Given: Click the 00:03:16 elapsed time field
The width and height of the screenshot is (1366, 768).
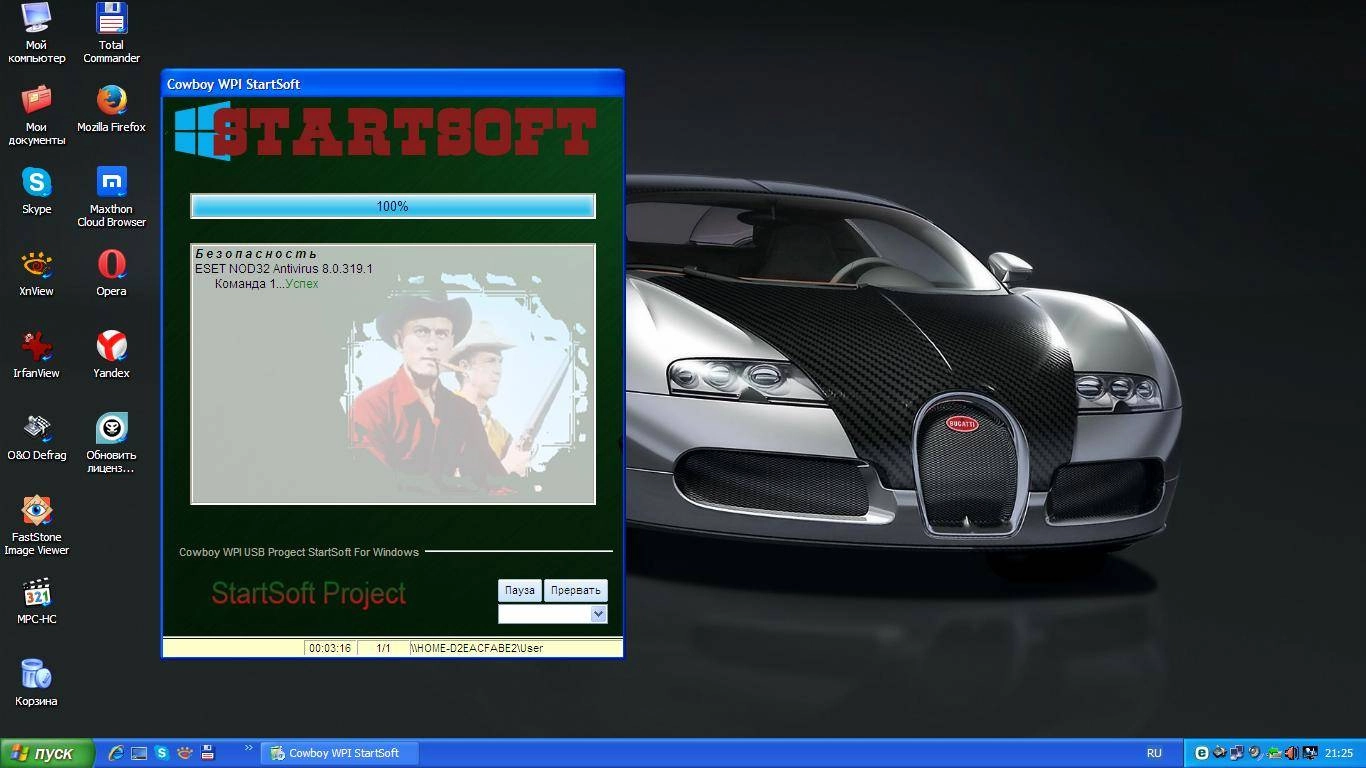Looking at the screenshot, I should (x=330, y=648).
